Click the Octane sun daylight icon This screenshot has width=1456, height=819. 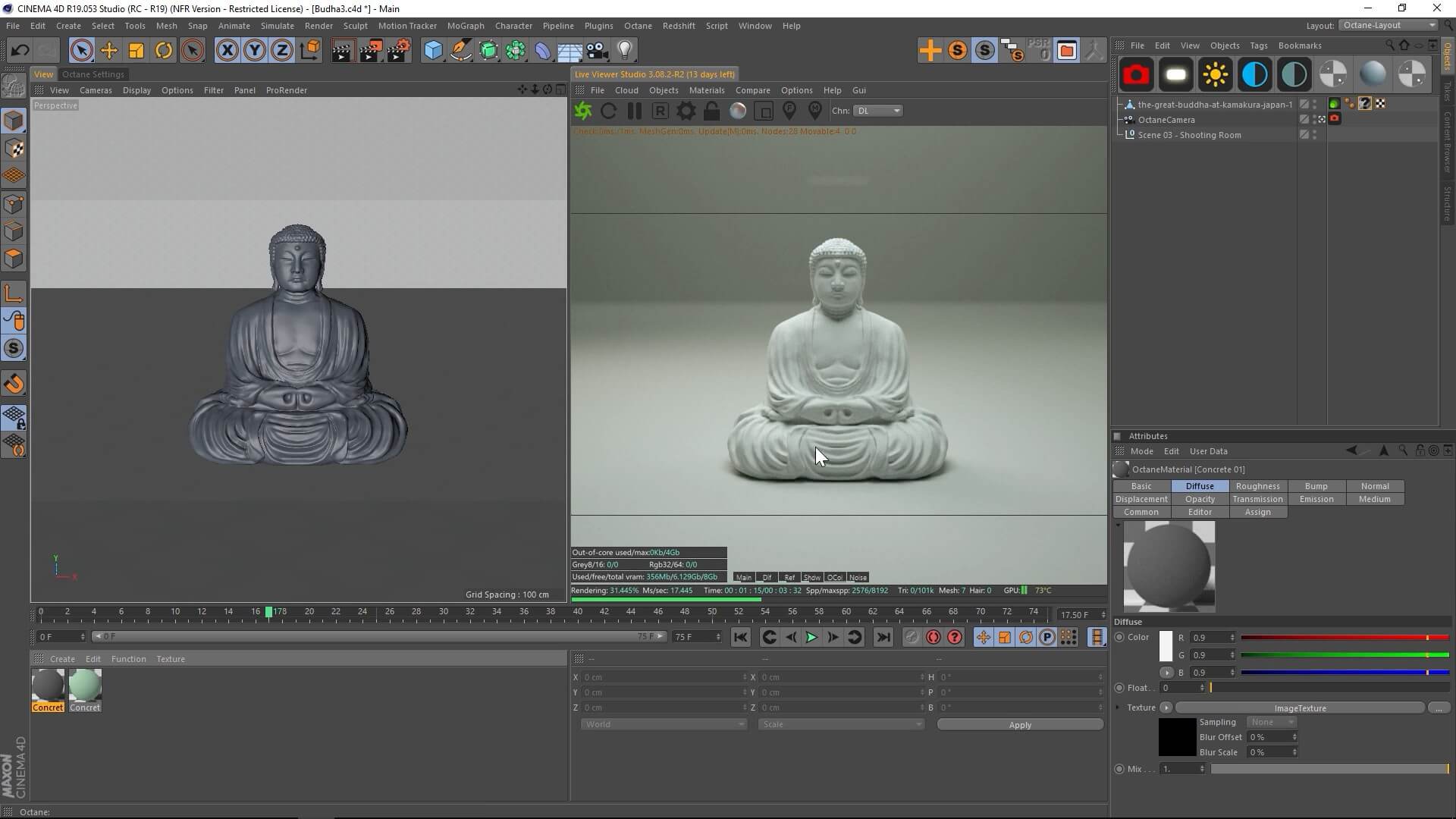click(1215, 74)
